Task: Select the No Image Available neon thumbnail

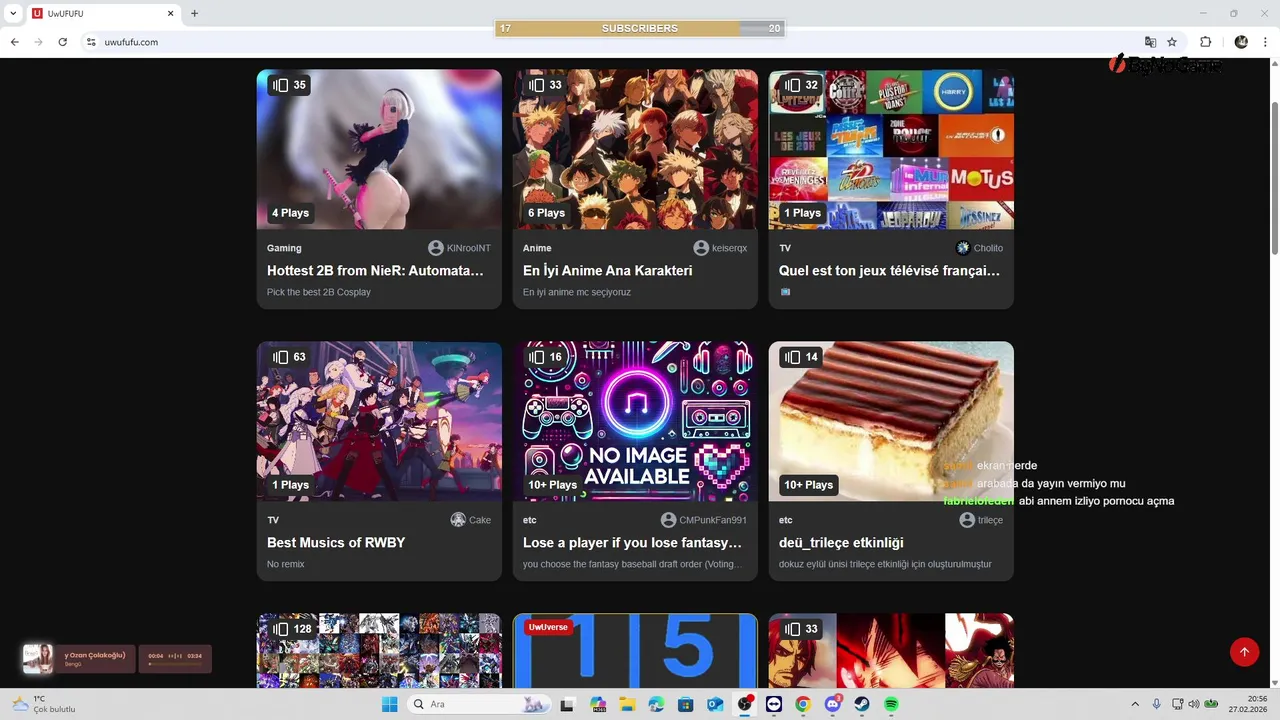Action: coord(635,421)
